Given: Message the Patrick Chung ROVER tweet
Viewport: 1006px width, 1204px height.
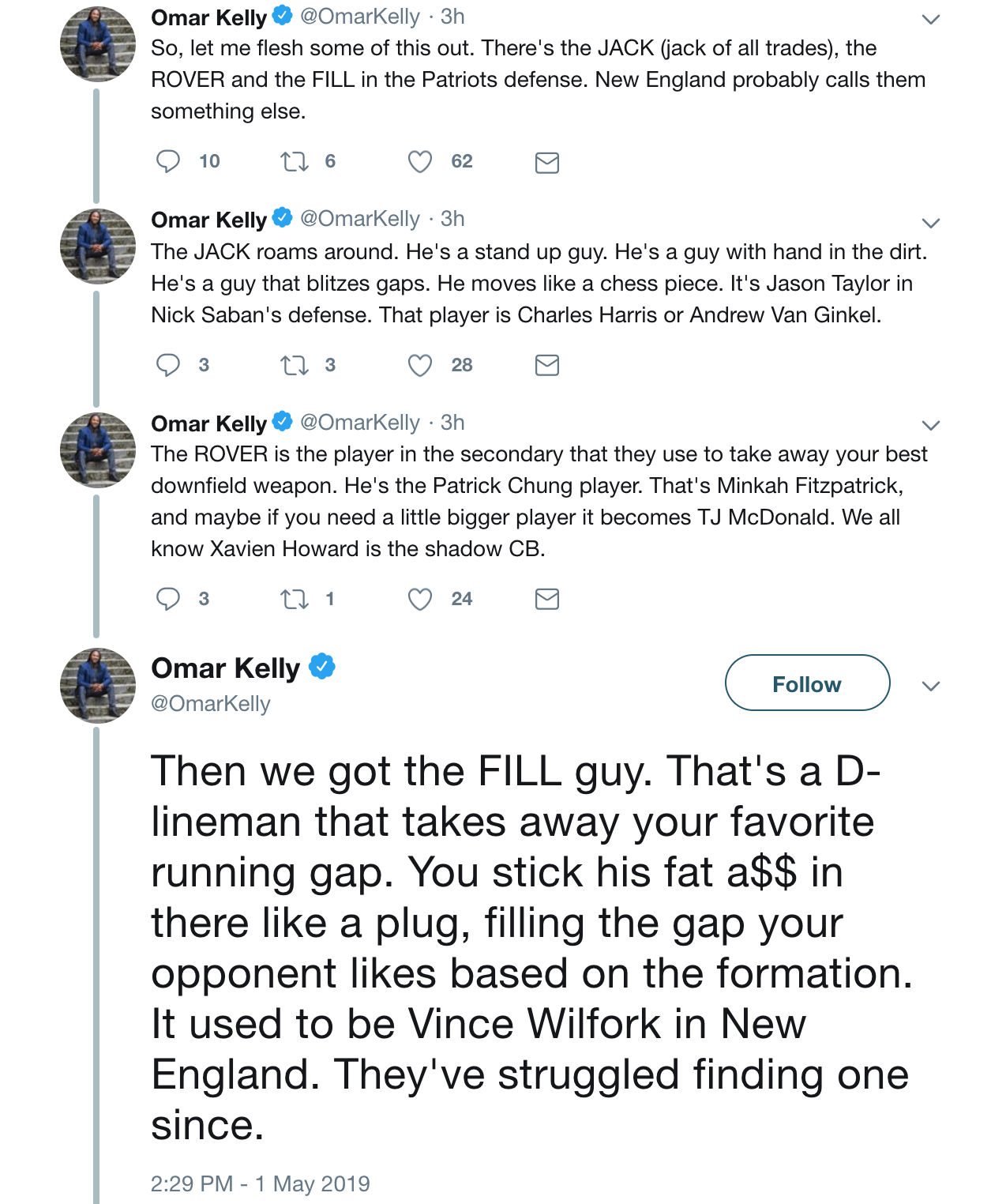Looking at the screenshot, I should tap(547, 599).
